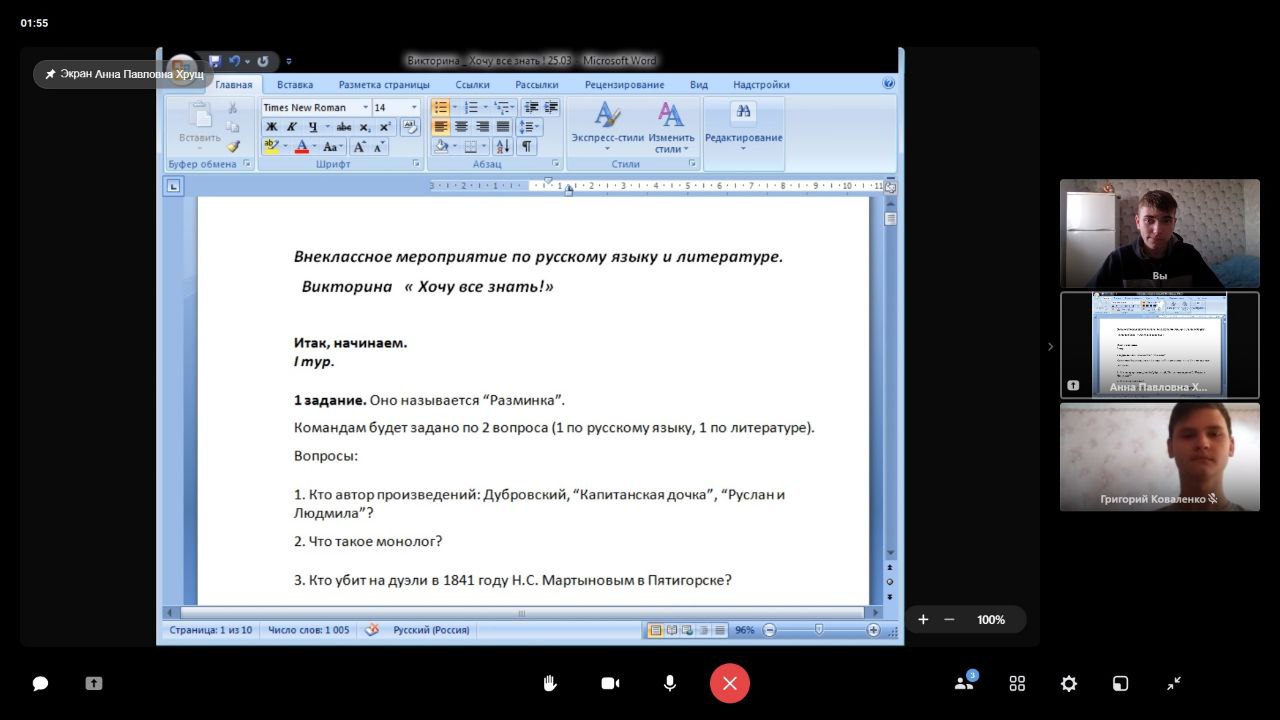
Task: Decrease font size with shrink font icon
Action: [x=379, y=146]
